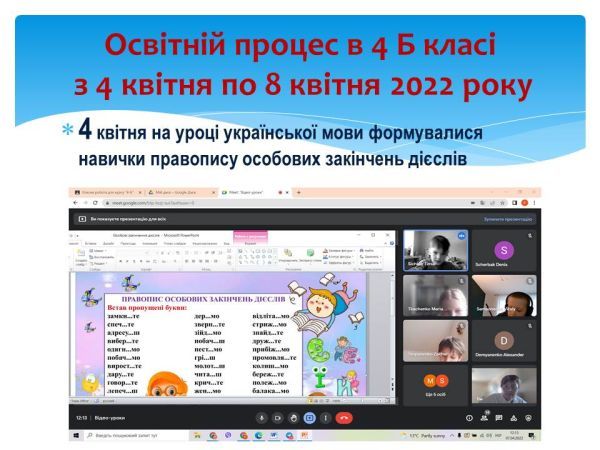The width and height of the screenshot is (600, 450).
Task: Click the highlighted present screen button
Action: 310,418
